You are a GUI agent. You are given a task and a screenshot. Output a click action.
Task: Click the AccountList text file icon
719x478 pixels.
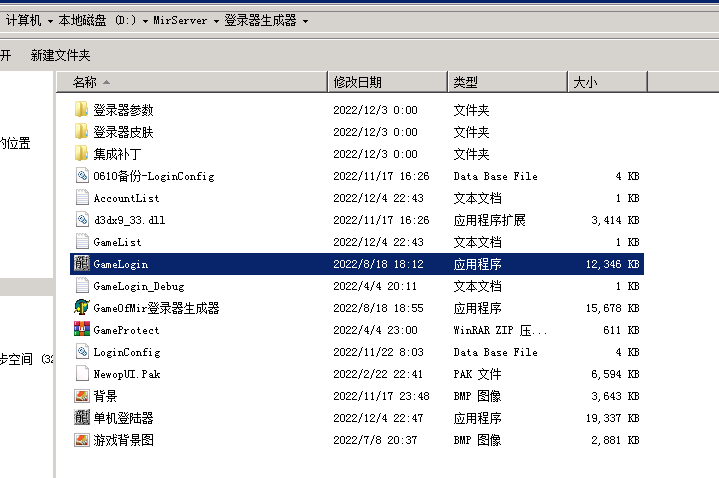82,198
